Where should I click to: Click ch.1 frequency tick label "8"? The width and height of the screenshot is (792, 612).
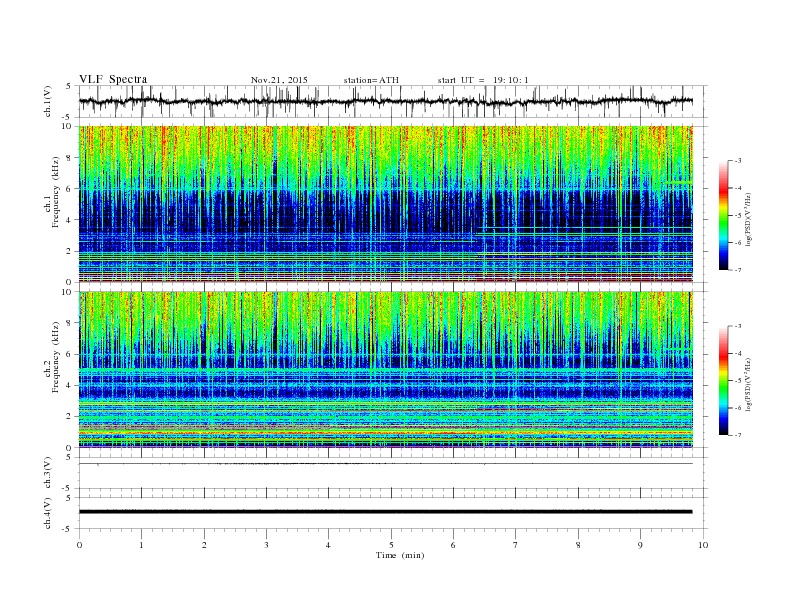click(70, 158)
